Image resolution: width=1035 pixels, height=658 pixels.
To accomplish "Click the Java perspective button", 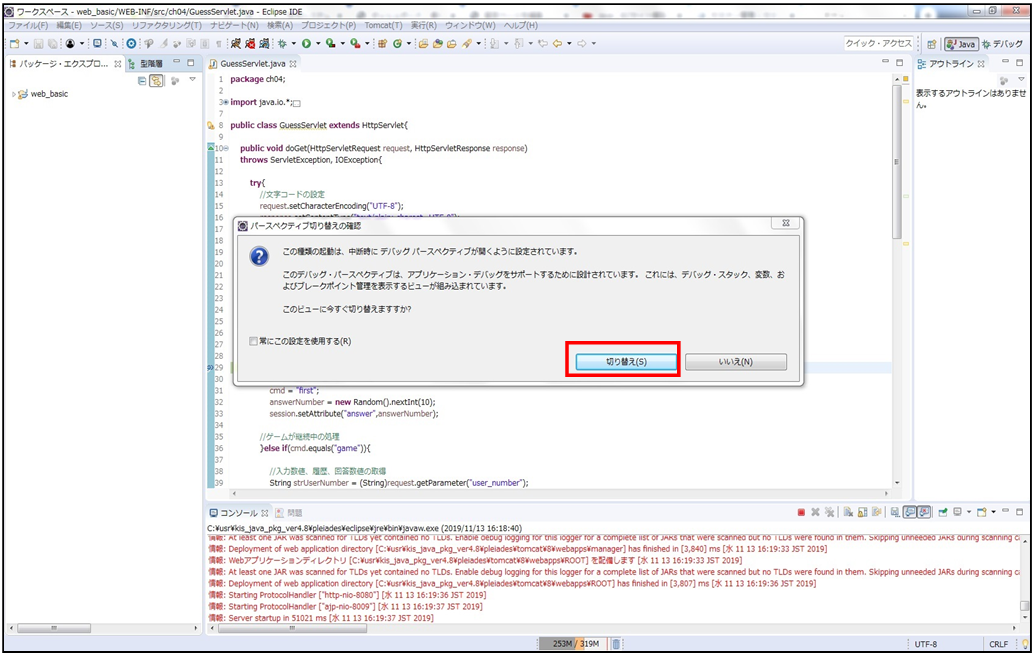I will [x=961, y=44].
